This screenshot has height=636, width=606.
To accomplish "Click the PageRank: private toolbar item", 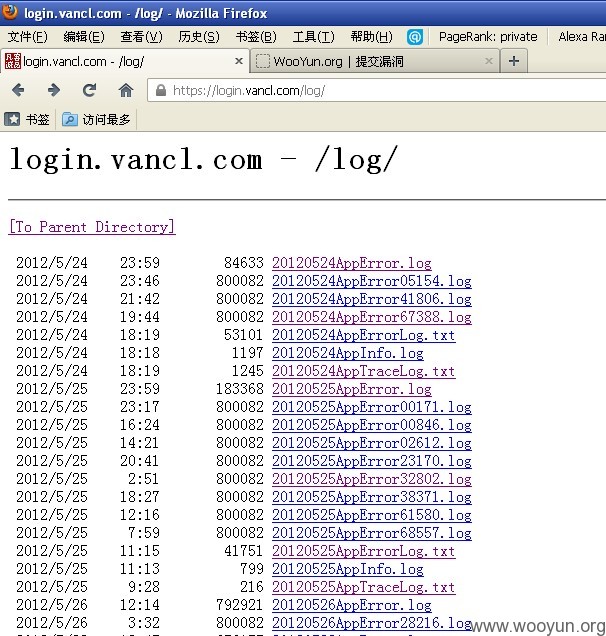I will (x=488, y=37).
